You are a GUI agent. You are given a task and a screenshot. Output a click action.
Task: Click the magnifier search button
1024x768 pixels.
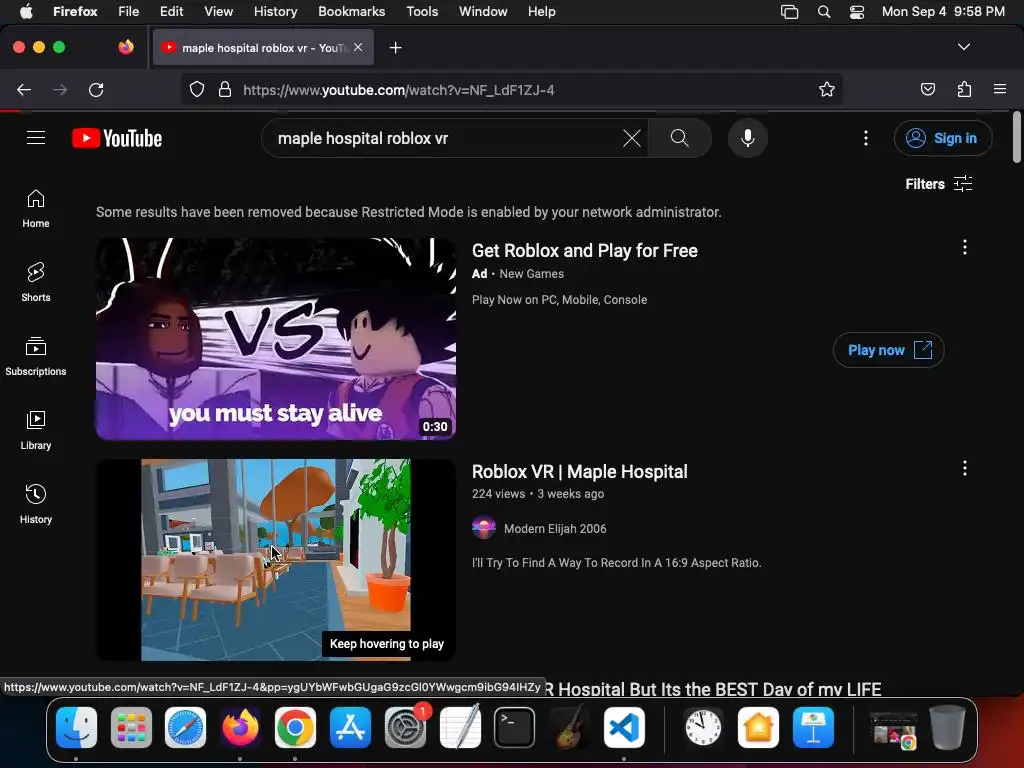(x=679, y=138)
